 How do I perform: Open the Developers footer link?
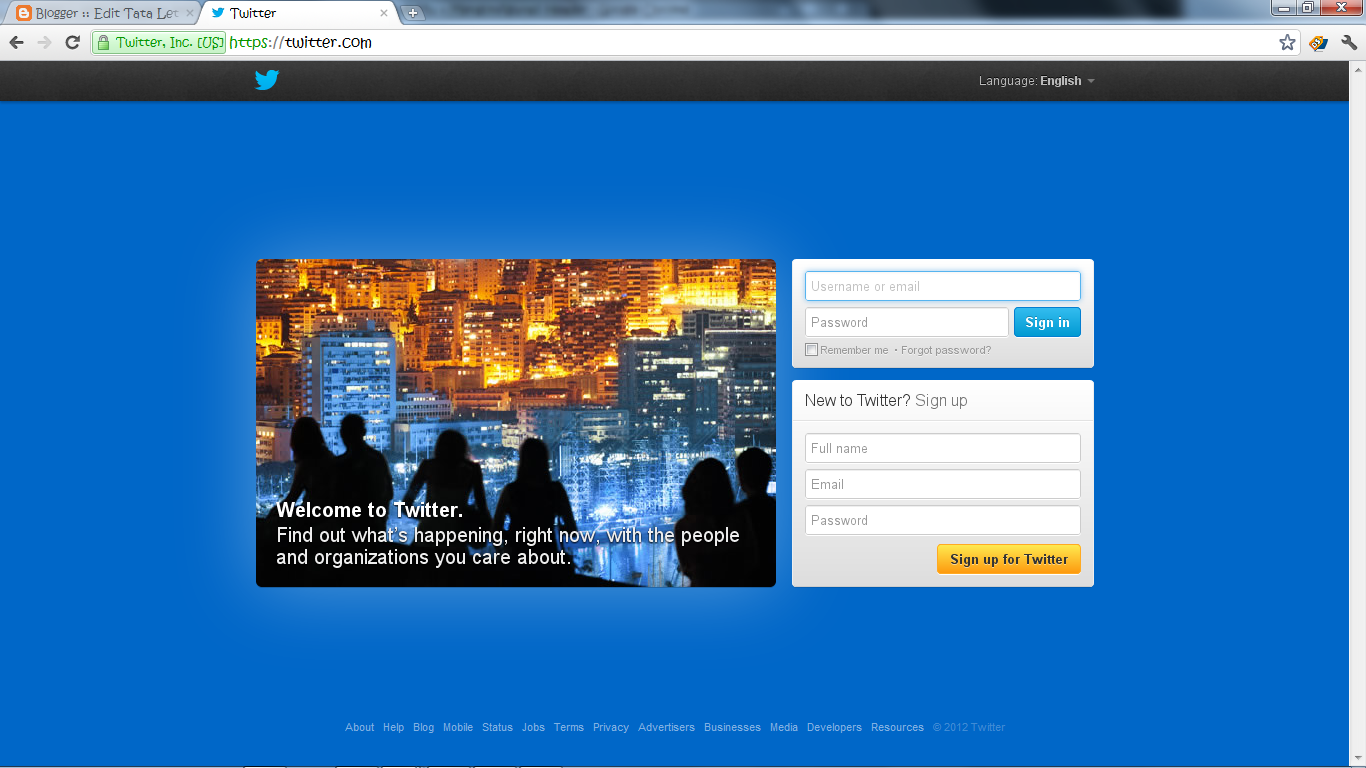[x=835, y=727]
